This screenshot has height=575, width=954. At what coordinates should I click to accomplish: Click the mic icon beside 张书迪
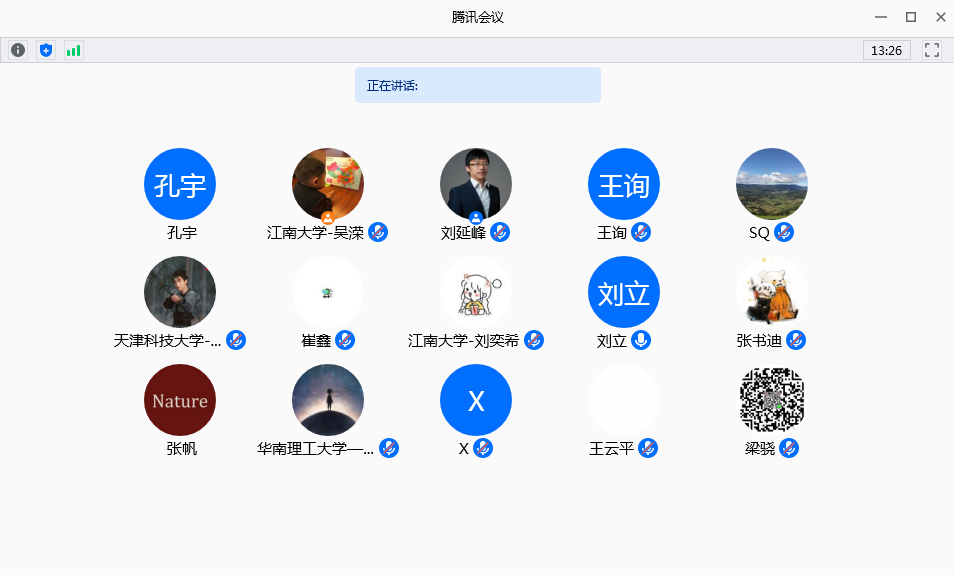(796, 340)
